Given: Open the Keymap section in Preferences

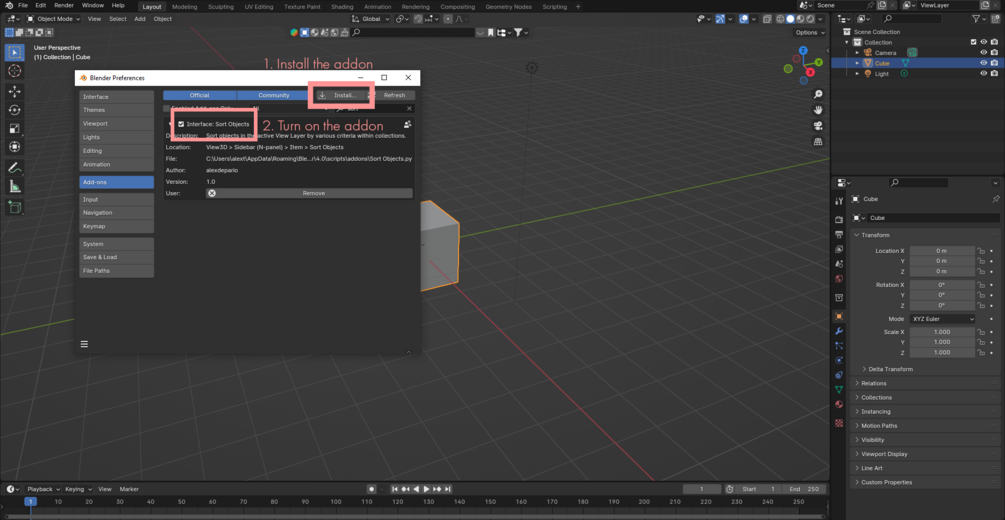Looking at the screenshot, I should point(117,226).
